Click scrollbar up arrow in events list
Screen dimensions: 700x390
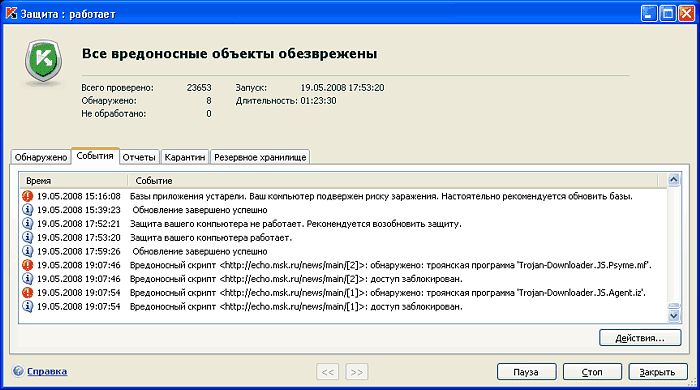tap(674, 180)
